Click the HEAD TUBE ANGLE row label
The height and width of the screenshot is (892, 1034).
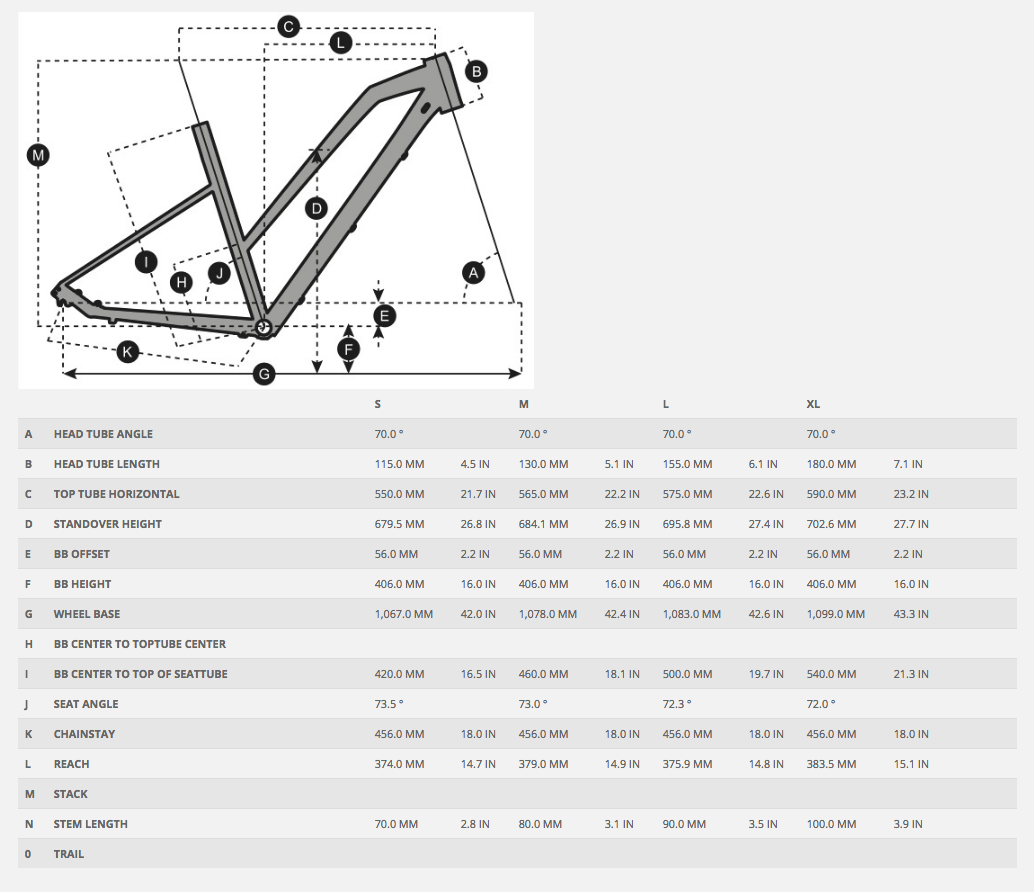pos(103,434)
